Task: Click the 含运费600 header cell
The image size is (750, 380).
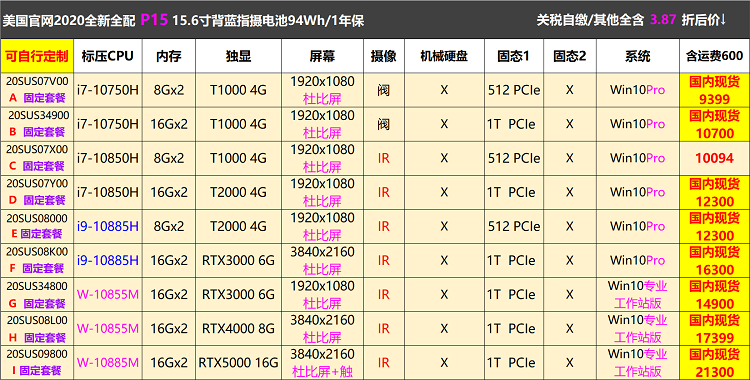Action: [715, 56]
